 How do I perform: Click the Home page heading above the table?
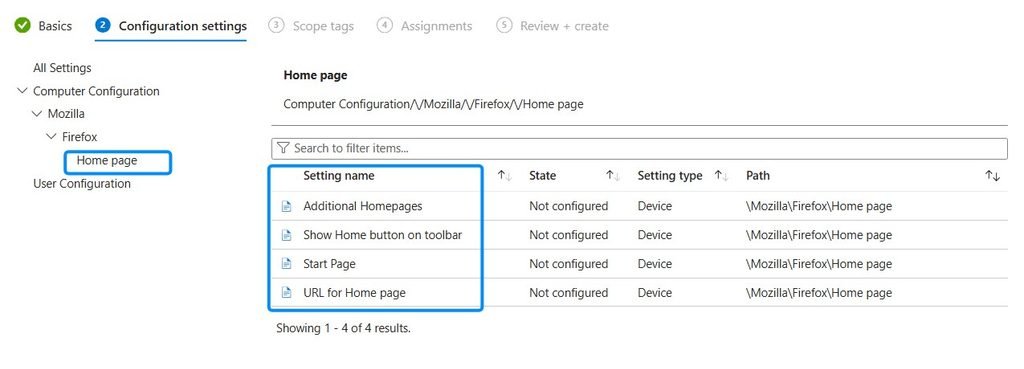pyautogui.click(x=315, y=75)
